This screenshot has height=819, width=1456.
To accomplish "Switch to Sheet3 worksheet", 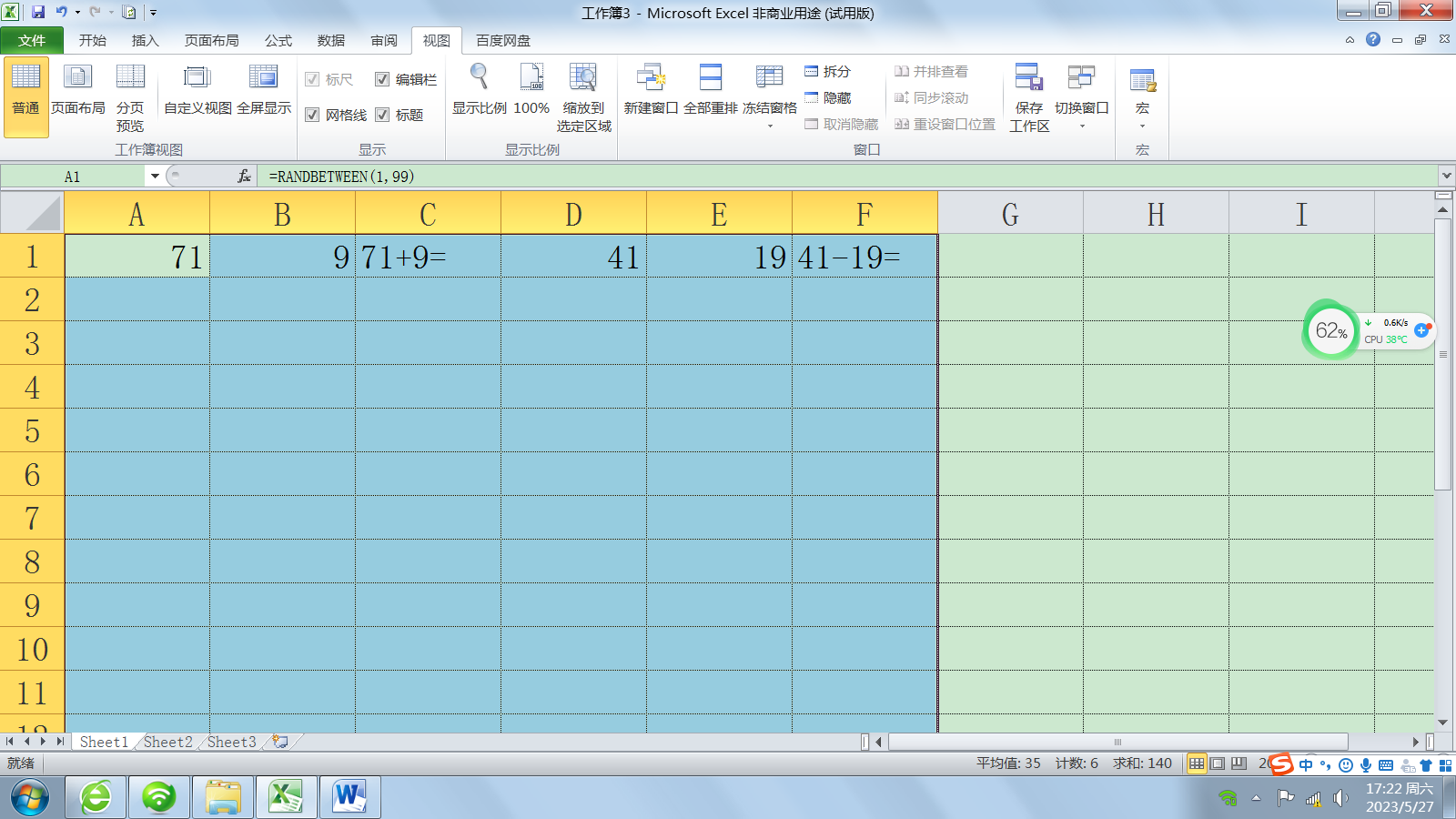I will [x=231, y=742].
